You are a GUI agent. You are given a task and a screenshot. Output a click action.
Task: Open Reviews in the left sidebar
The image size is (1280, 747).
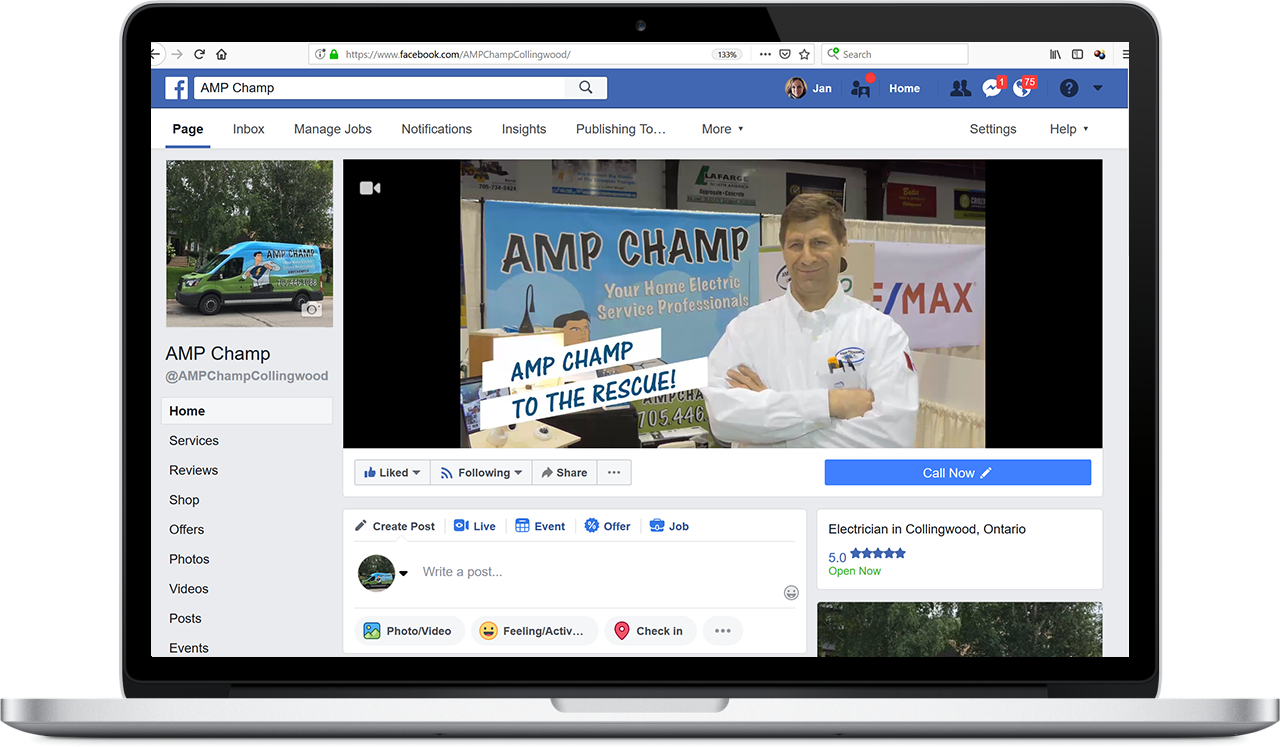point(194,470)
